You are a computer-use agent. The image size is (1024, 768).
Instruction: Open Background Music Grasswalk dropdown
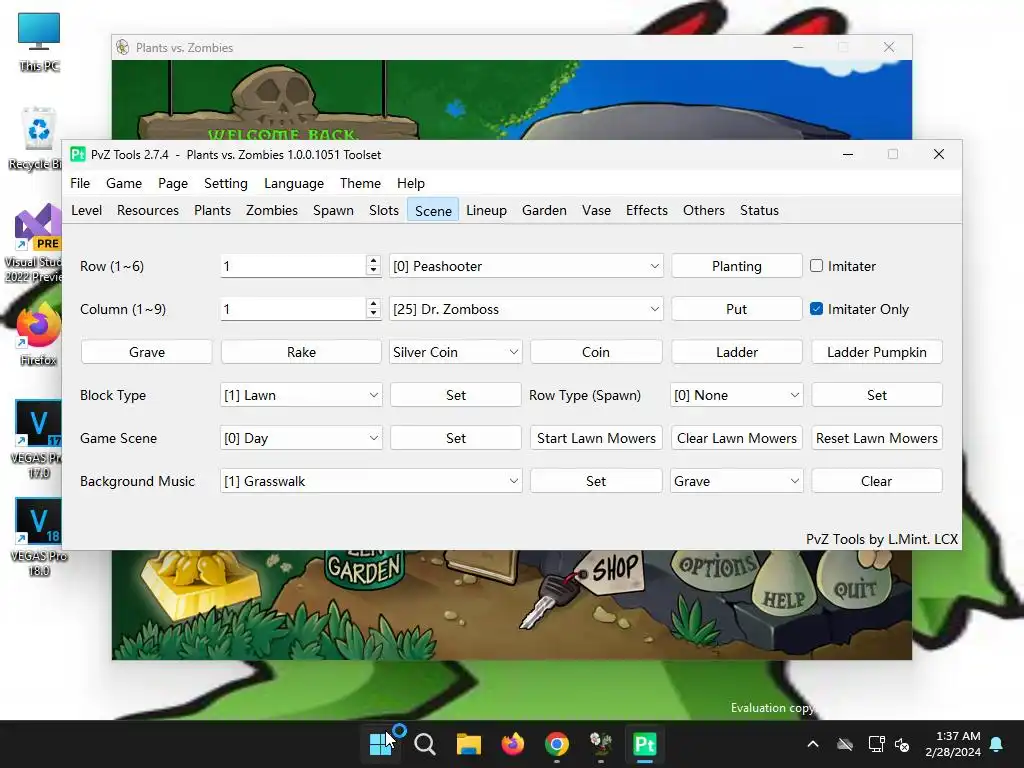tap(371, 481)
